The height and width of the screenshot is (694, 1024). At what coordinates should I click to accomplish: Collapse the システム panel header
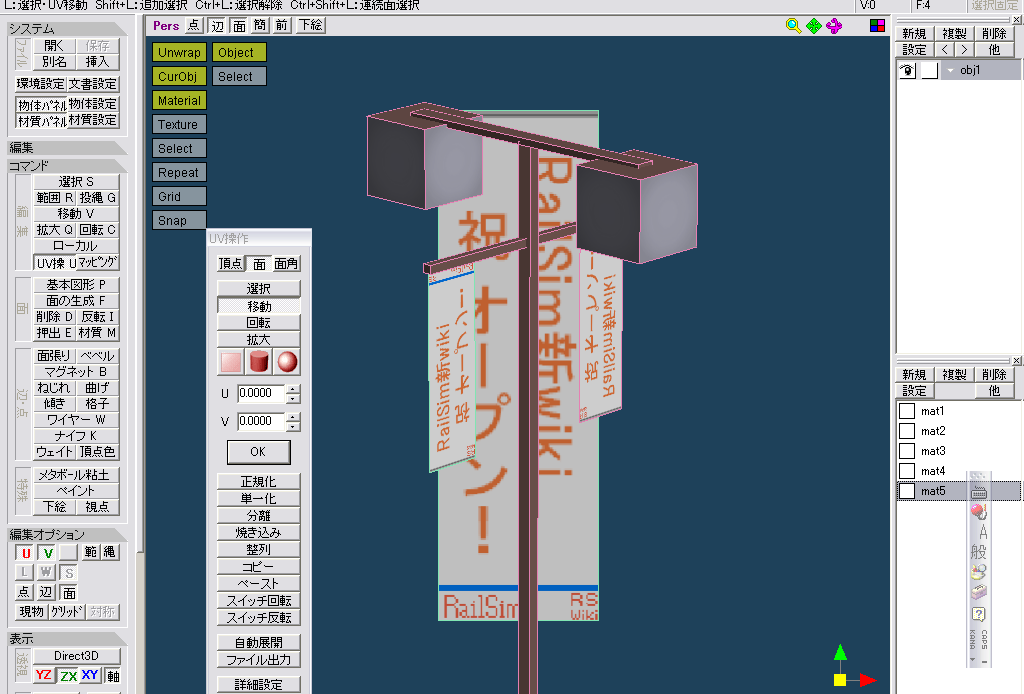[67, 29]
